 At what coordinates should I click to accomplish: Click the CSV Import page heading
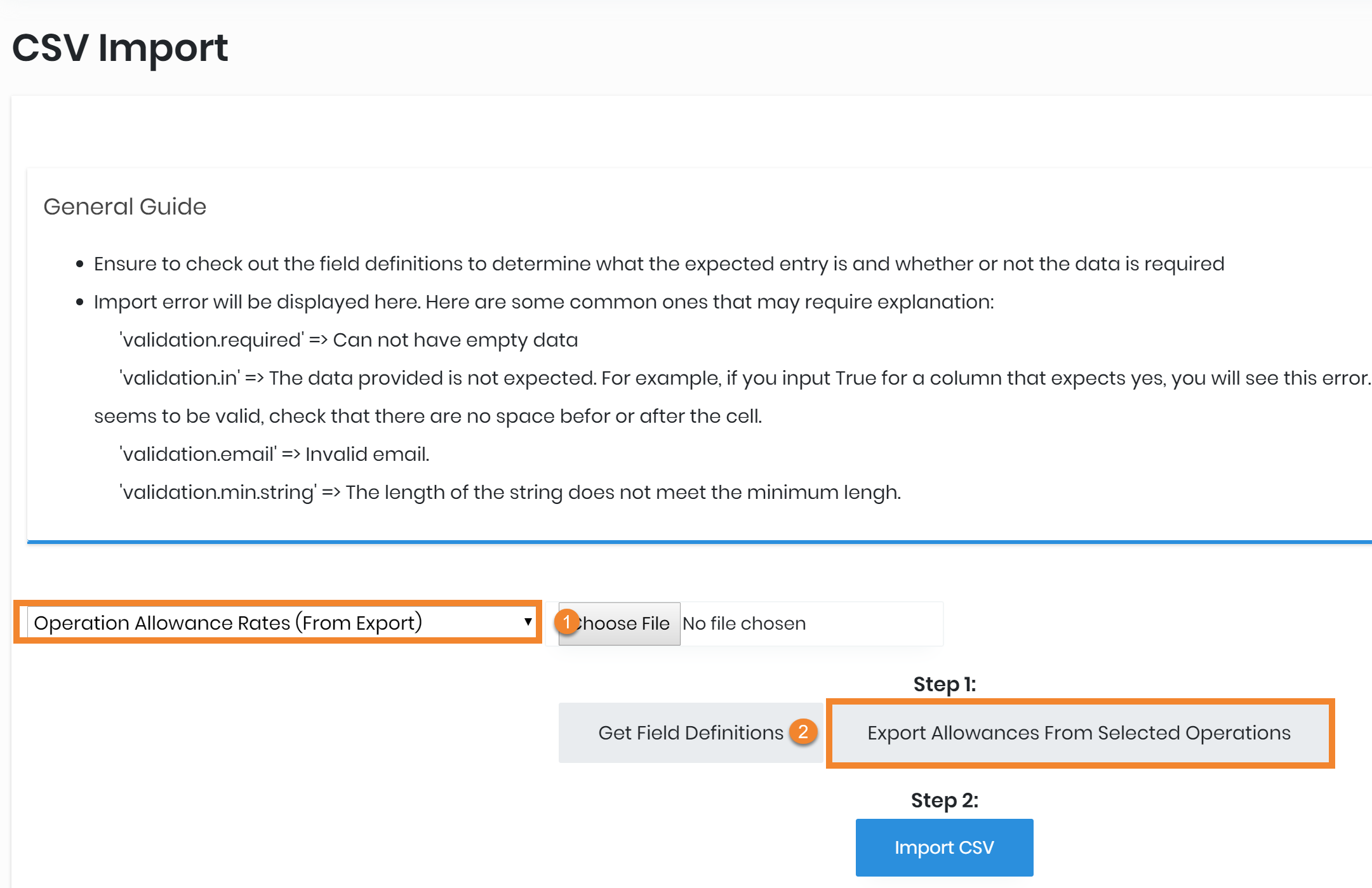click(120, 48)
